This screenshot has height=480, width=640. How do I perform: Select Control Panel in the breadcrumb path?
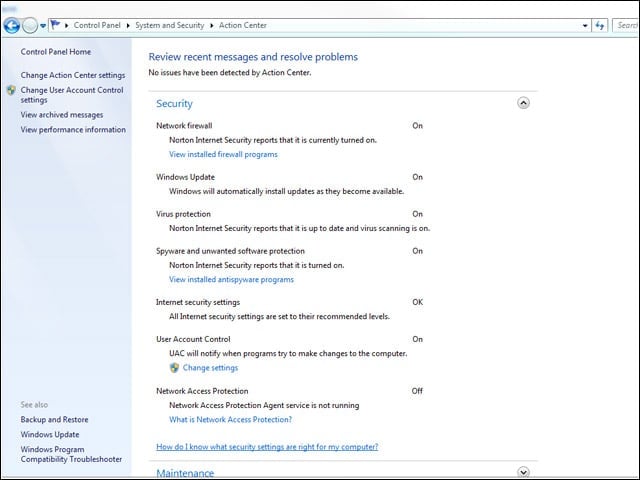click(97, 25)
